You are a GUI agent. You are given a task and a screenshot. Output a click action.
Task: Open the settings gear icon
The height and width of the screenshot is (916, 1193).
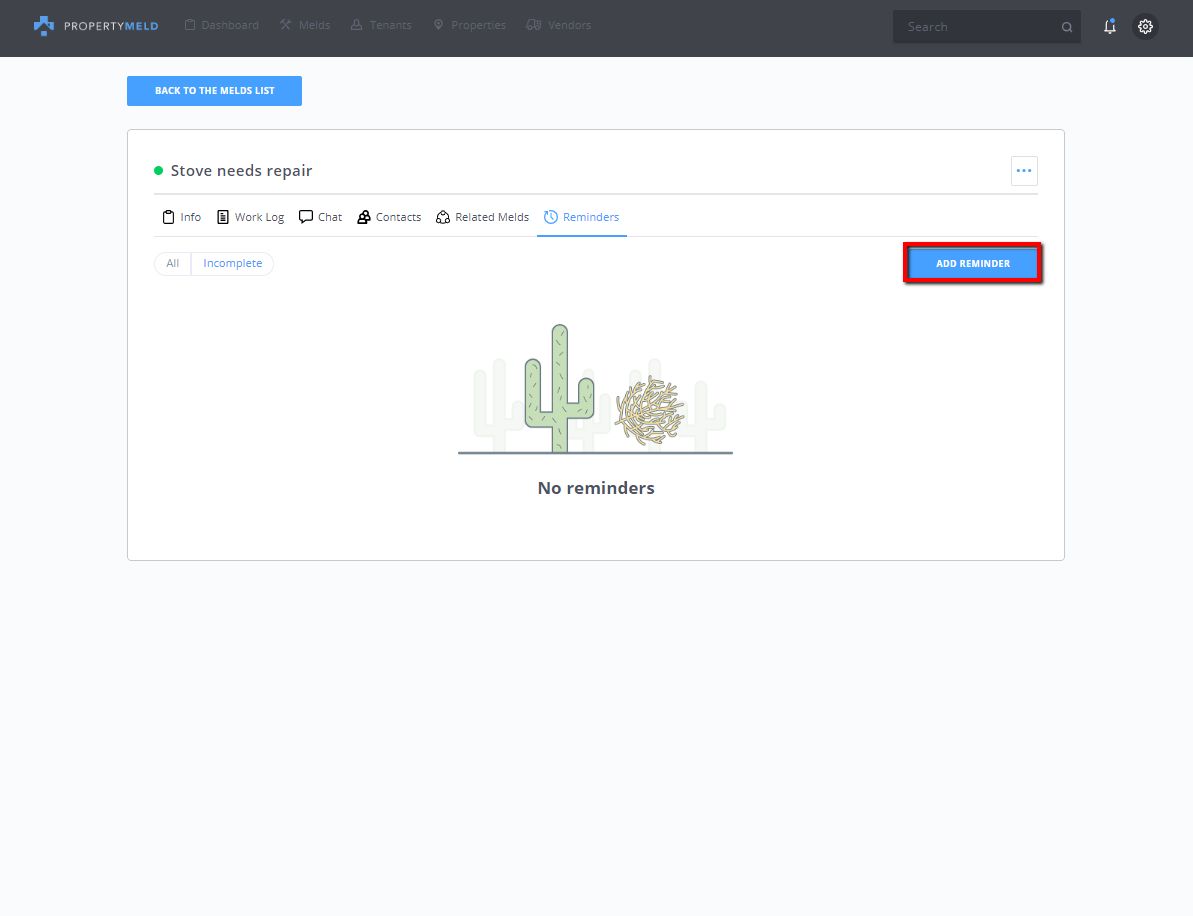click(1145, 27)
